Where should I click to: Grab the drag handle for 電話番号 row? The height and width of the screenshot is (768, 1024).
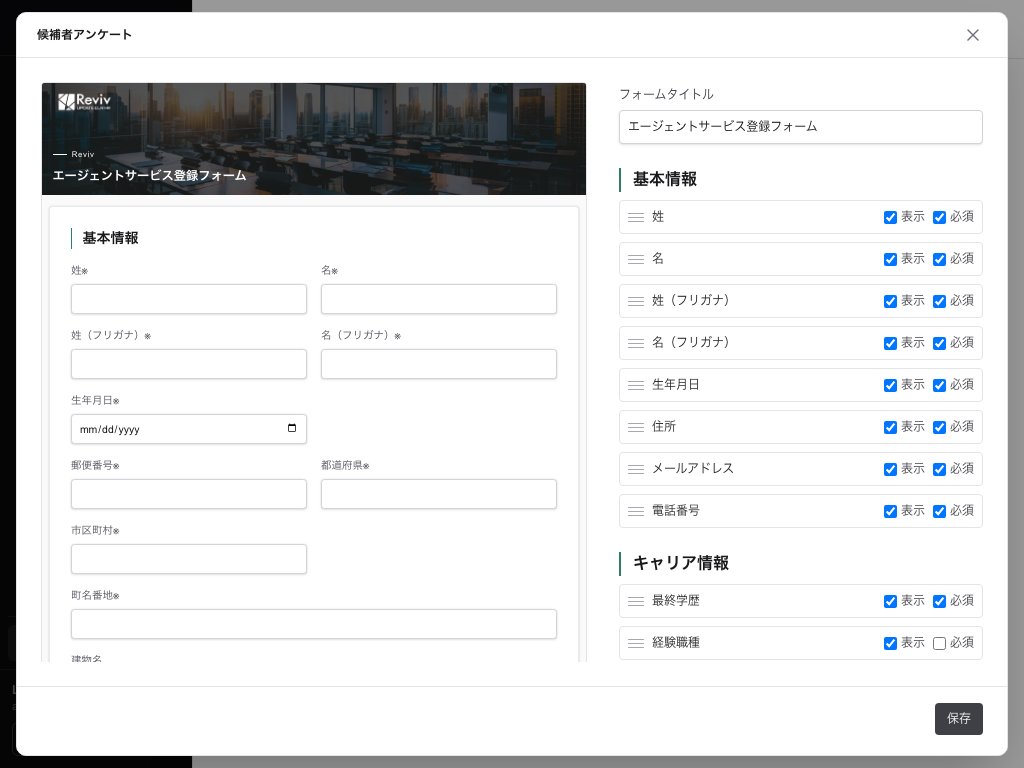pos(635,511)
